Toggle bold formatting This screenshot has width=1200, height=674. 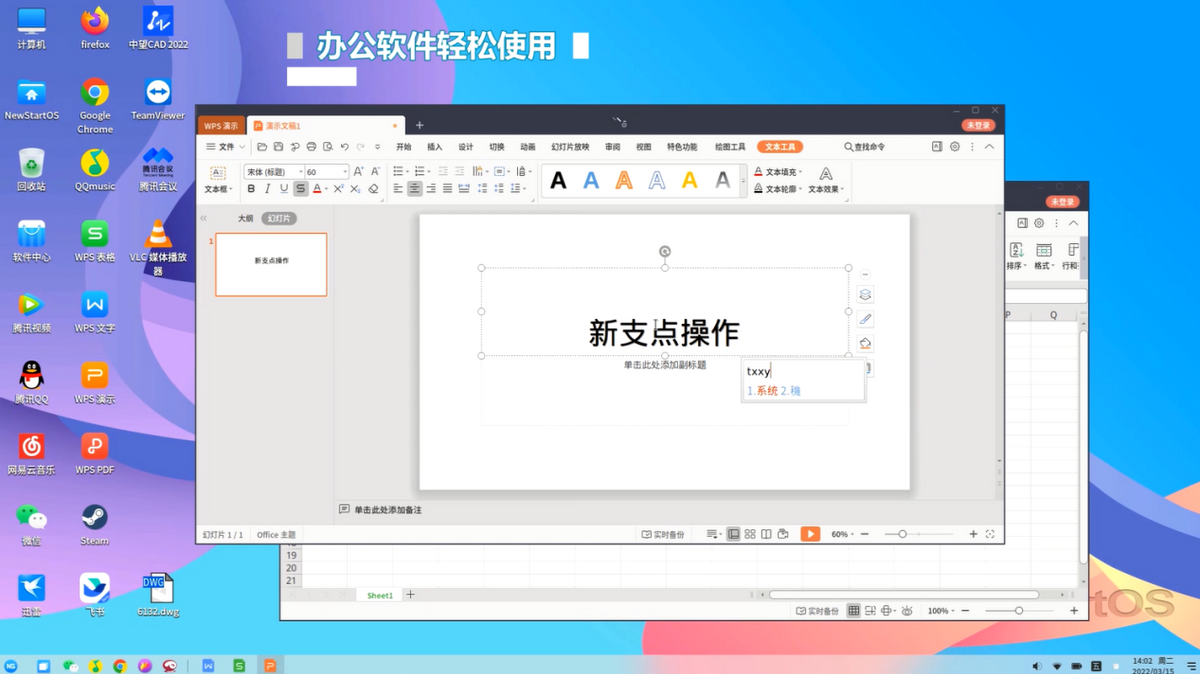252,188
